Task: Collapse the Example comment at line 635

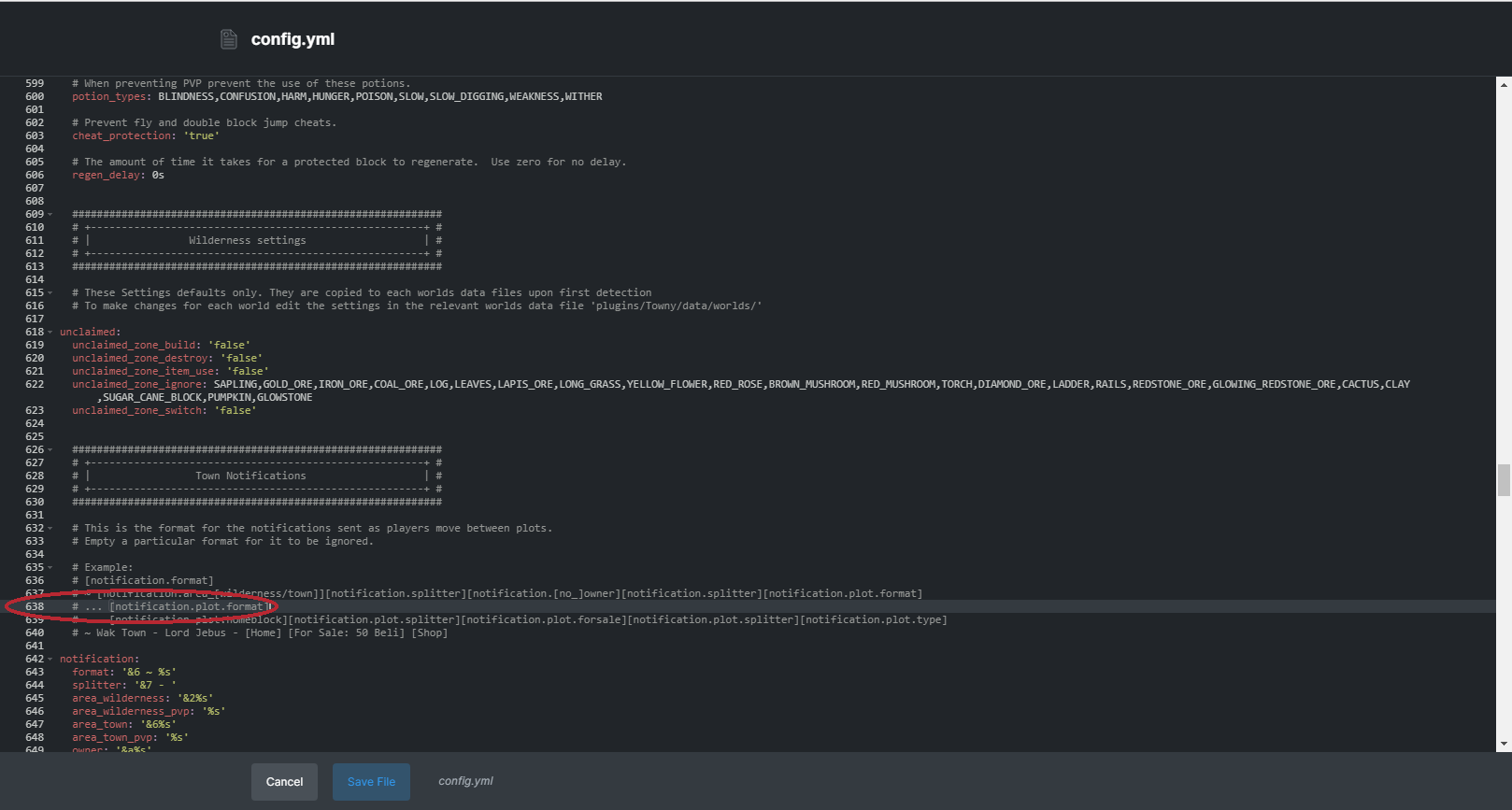Action: coord(50,568)
